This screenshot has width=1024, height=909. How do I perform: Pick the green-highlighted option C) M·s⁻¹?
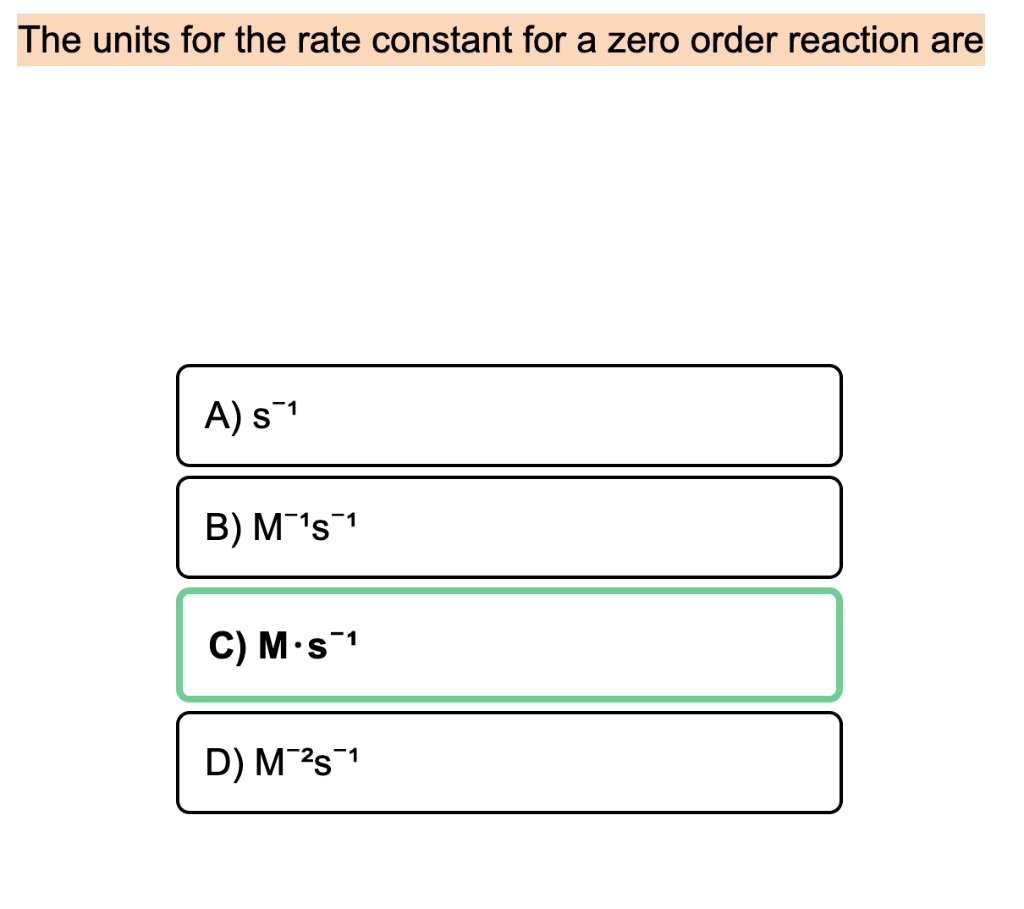pyautogui.click(x=509, y=645)
